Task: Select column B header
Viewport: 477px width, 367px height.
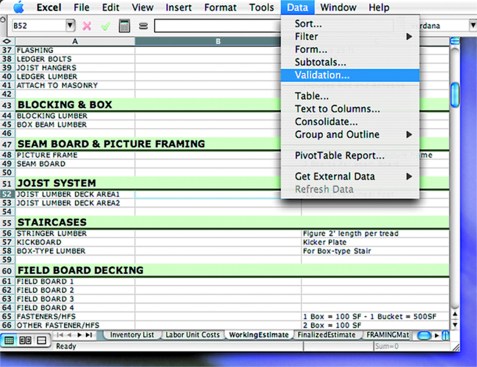Action: click(218, 41)
